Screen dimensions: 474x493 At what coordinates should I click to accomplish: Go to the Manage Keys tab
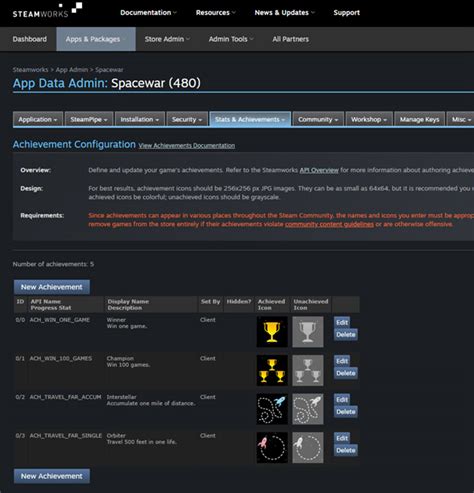(419, 119)
